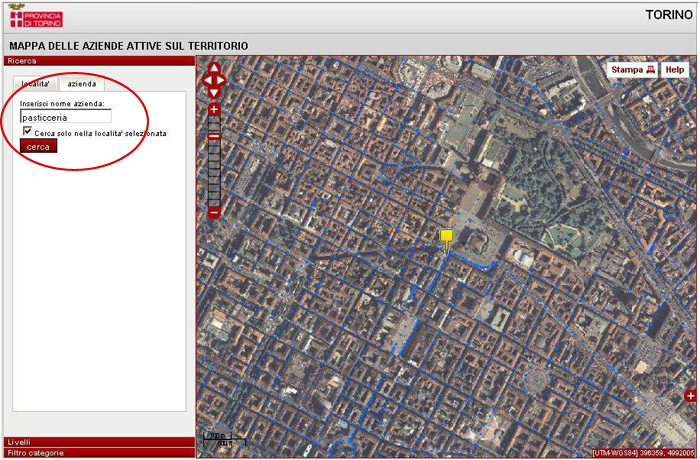Zoom out using the bottom minus button

(214, 213)
